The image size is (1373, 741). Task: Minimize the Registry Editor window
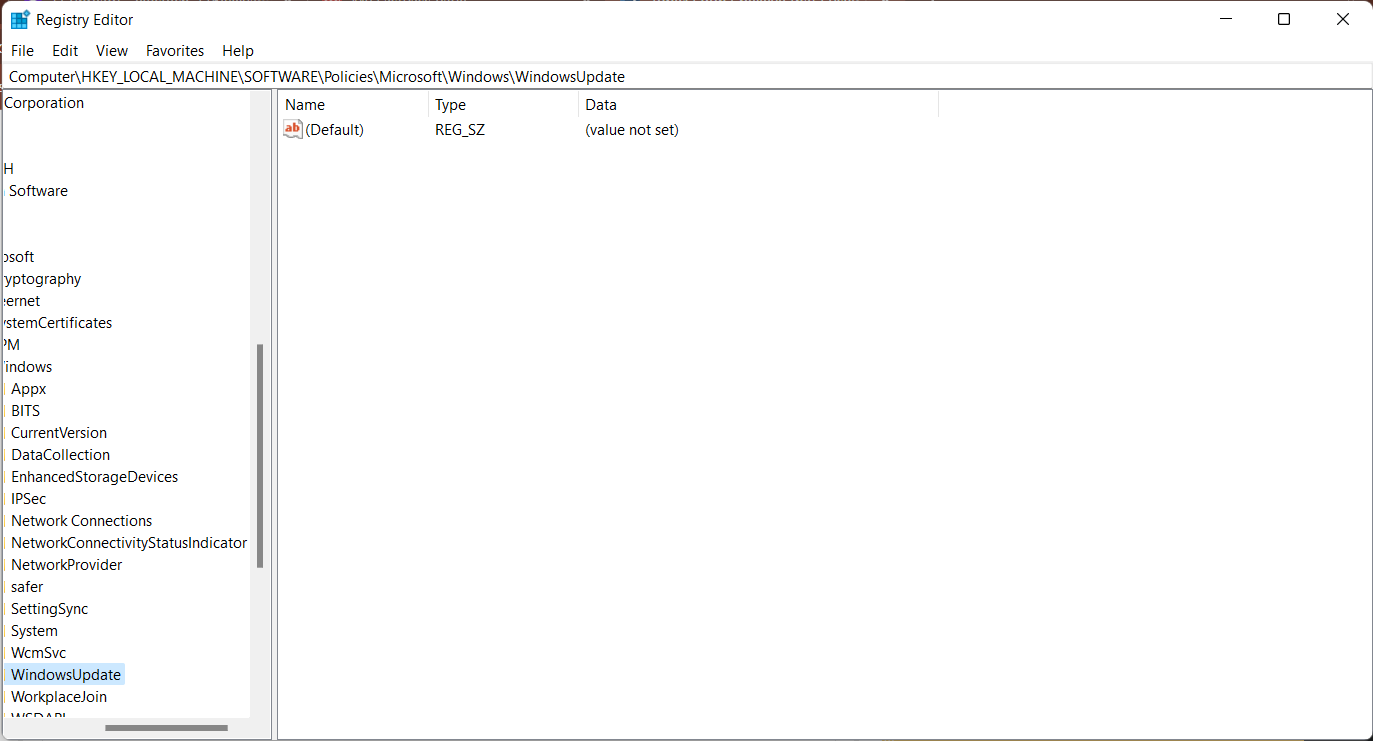click(x=1225, y=19)
